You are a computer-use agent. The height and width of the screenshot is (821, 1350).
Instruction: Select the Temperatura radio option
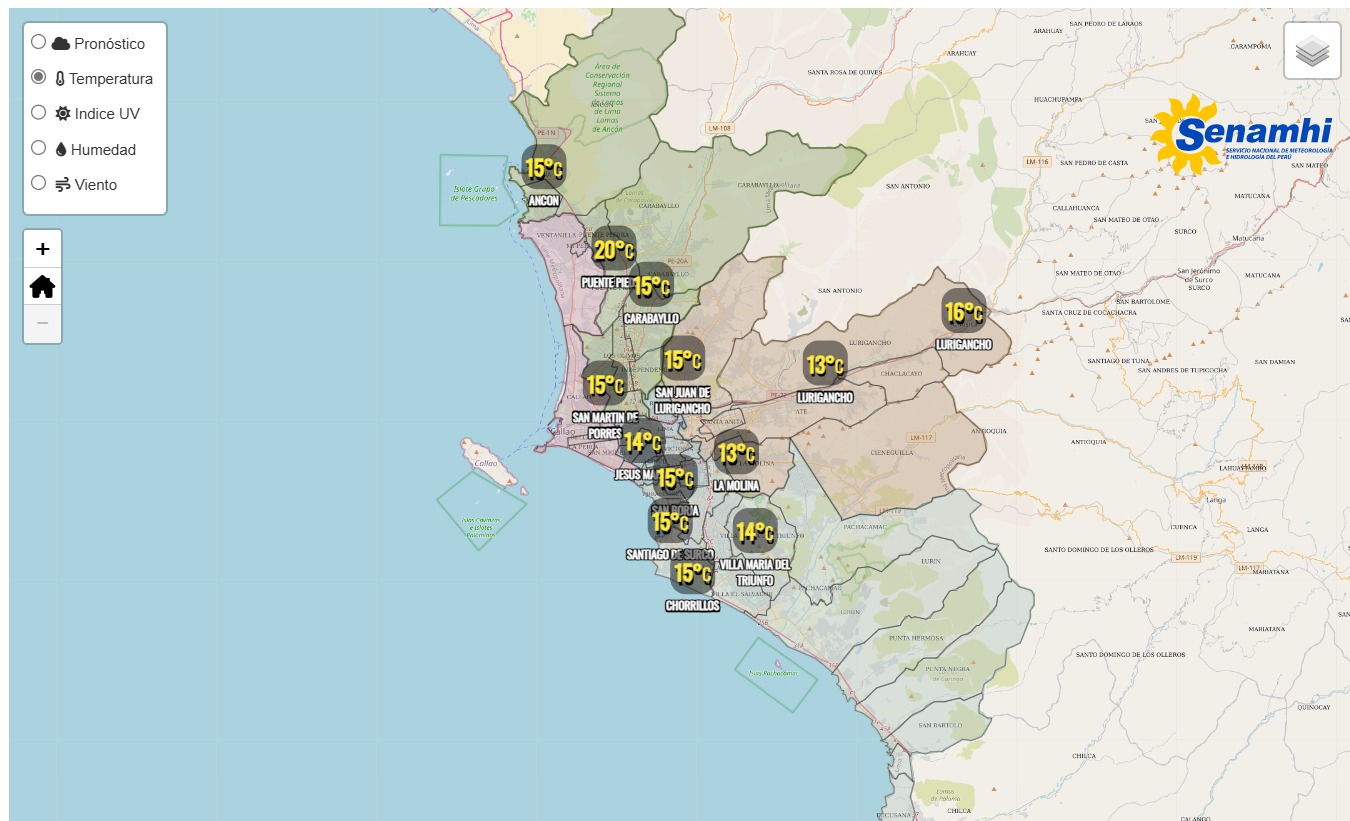(38, 77)
